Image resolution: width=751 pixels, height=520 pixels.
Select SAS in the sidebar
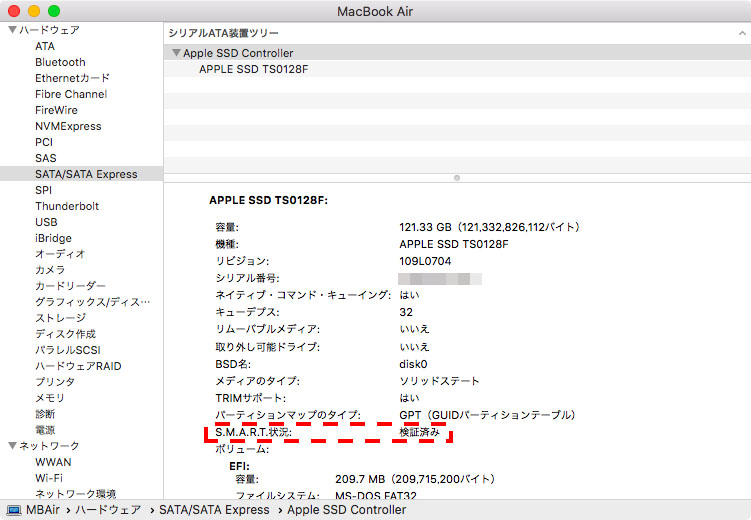46,158
